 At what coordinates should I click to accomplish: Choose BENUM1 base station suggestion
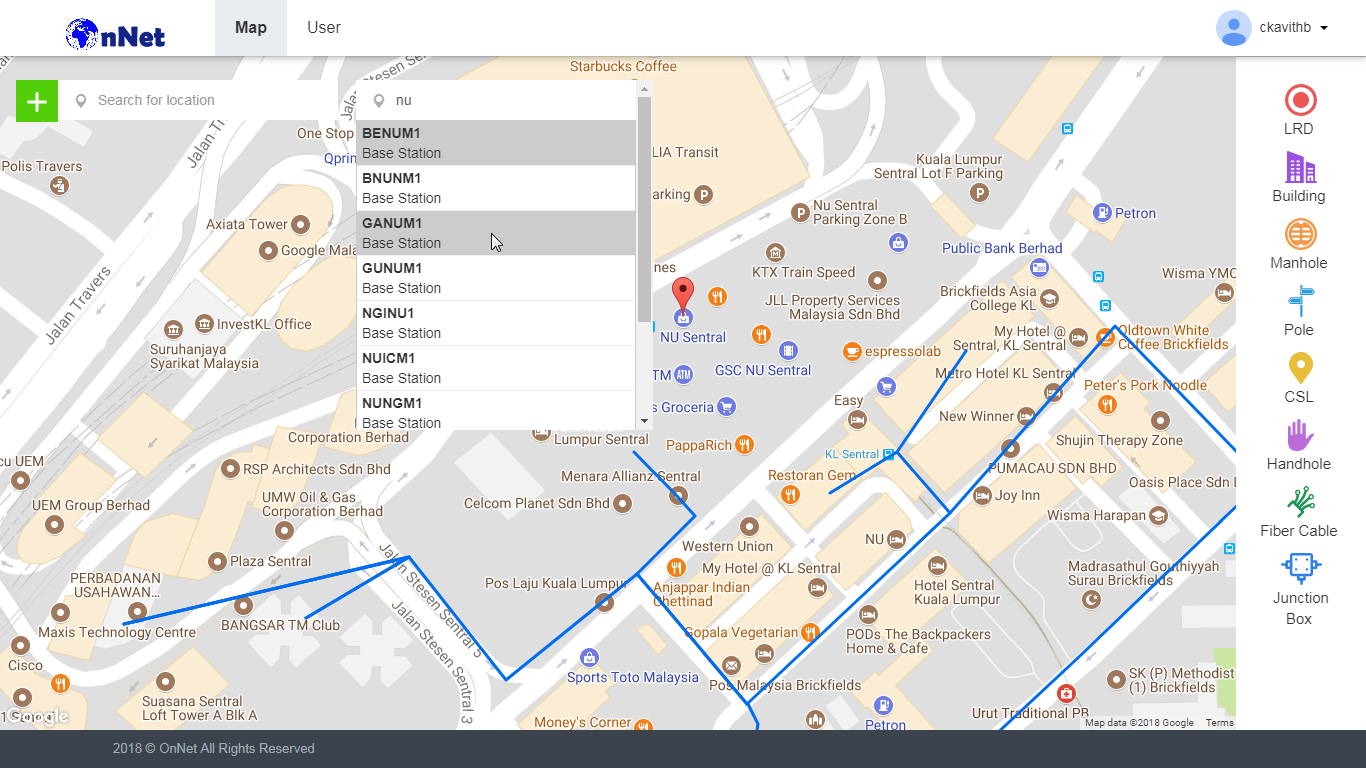(x=496, y=143)
